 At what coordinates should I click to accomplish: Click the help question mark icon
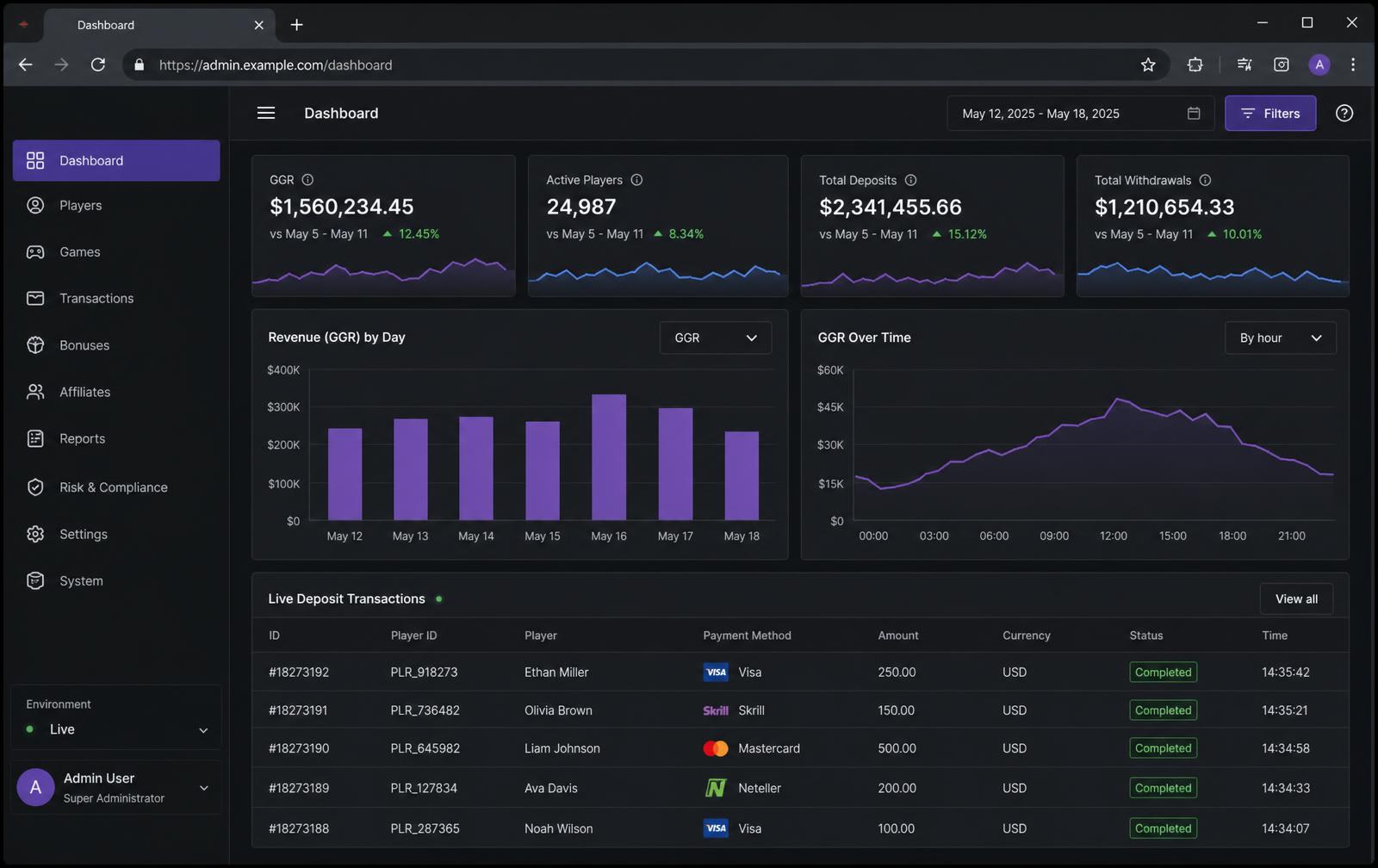click(x=1344, y=113)
